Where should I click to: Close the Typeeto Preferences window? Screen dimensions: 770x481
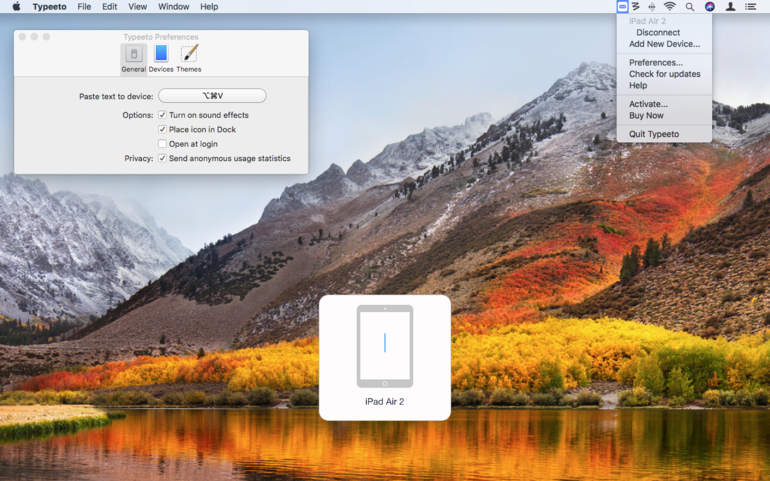click(22, 37)
